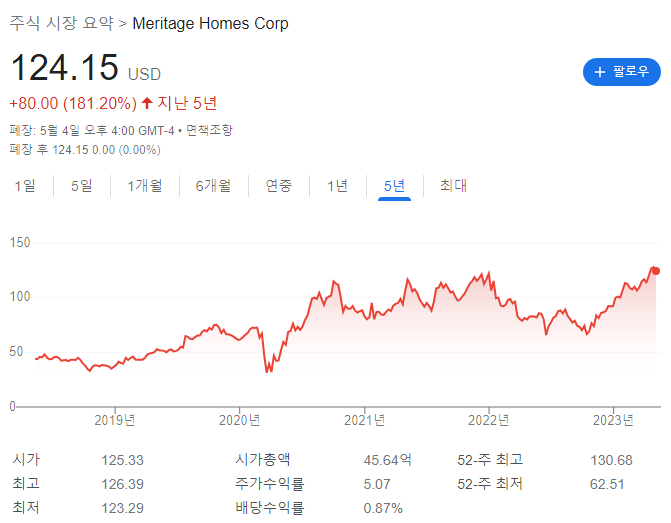Click the 52-주 최고 value 130.68
The width and height of the screenshot is (671, 523).
tap(612, 460)
